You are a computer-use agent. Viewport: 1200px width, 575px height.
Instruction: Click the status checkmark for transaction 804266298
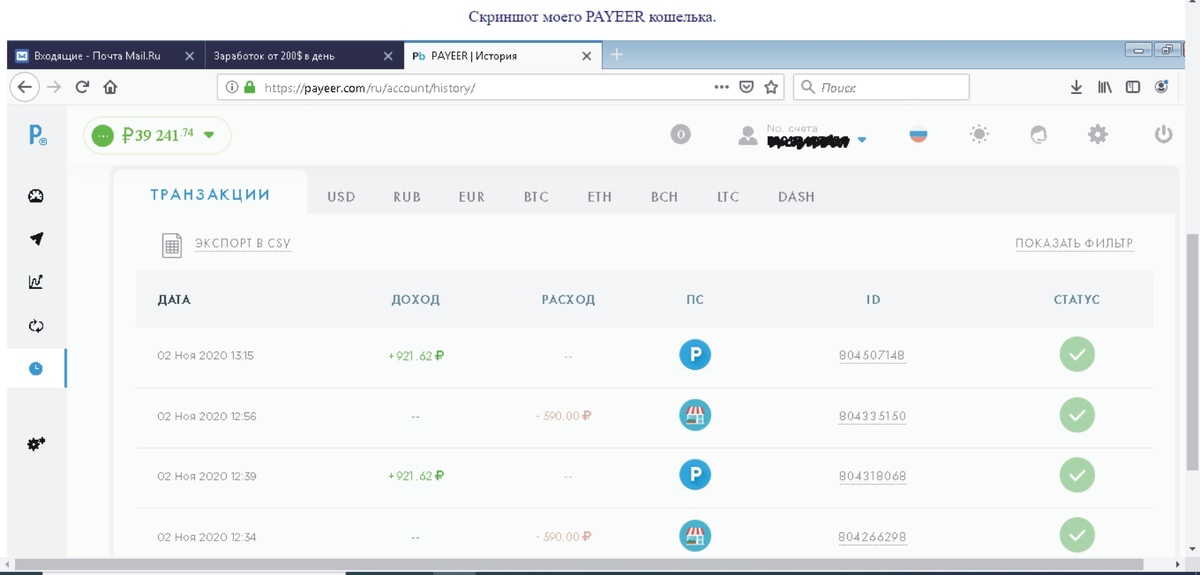(x=1077, y=535)
